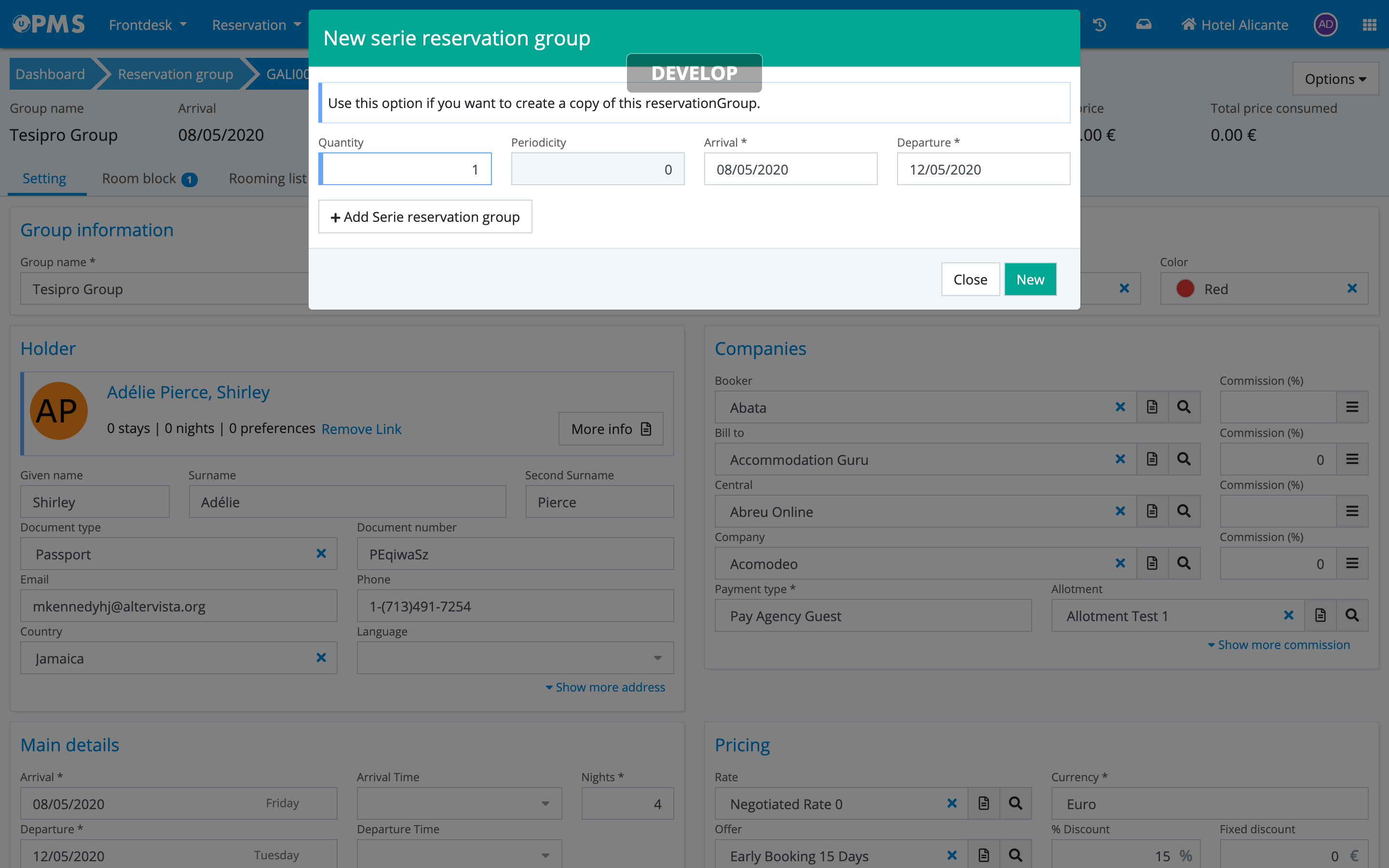Search Allotment Test 1 magnifier icon
The image size is (1389, 868).
pyautogui.click(x=1352, y=615)
